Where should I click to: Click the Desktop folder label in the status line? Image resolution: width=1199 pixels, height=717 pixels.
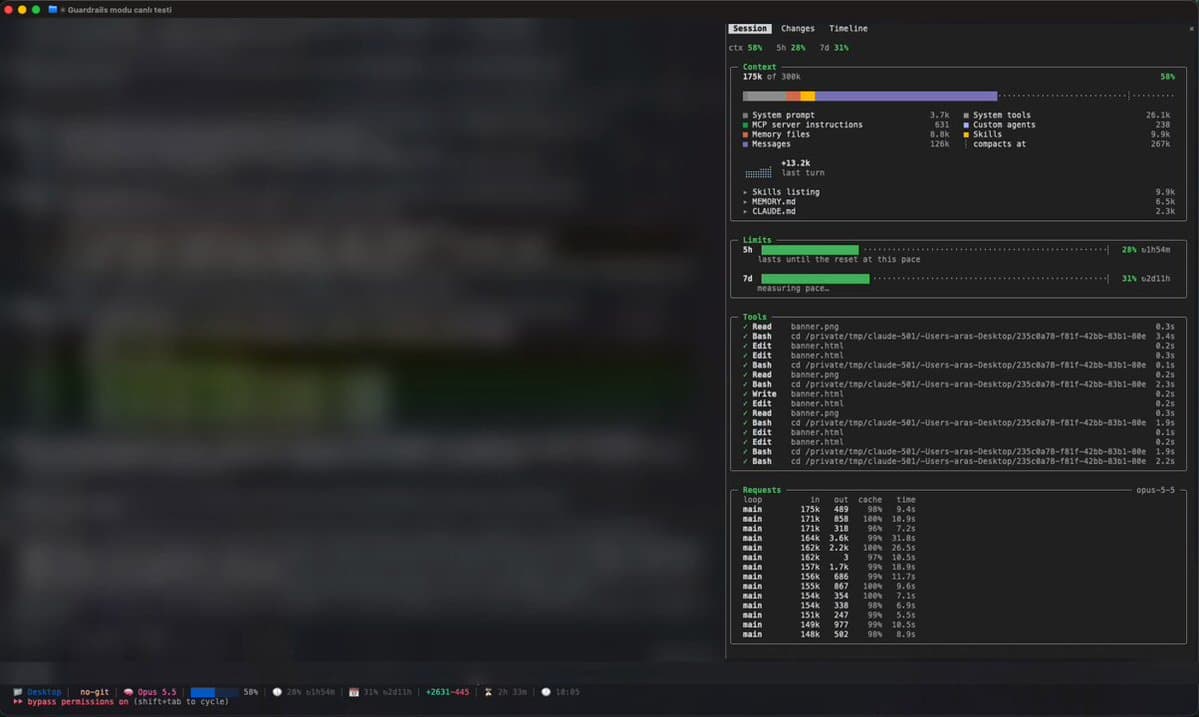pos(44,693)
